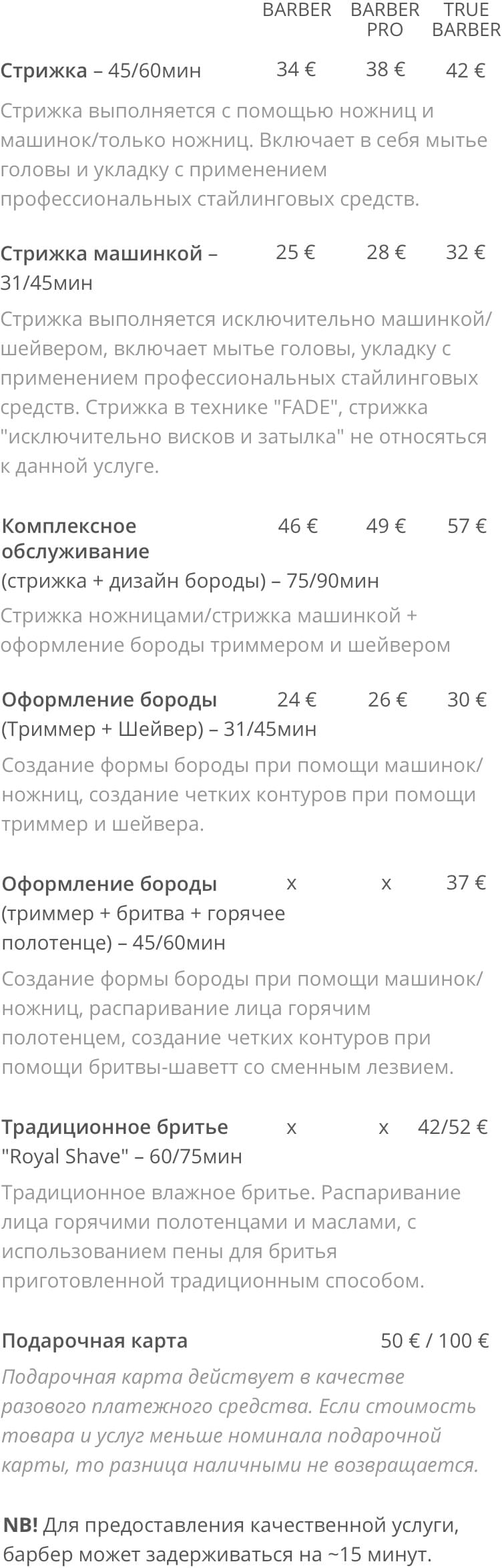The width and height of the screenshot is (502, 1568).
Task: Click the 42 € True Barber haircut price
Action: pyautogui.click(x=466, y=70)
